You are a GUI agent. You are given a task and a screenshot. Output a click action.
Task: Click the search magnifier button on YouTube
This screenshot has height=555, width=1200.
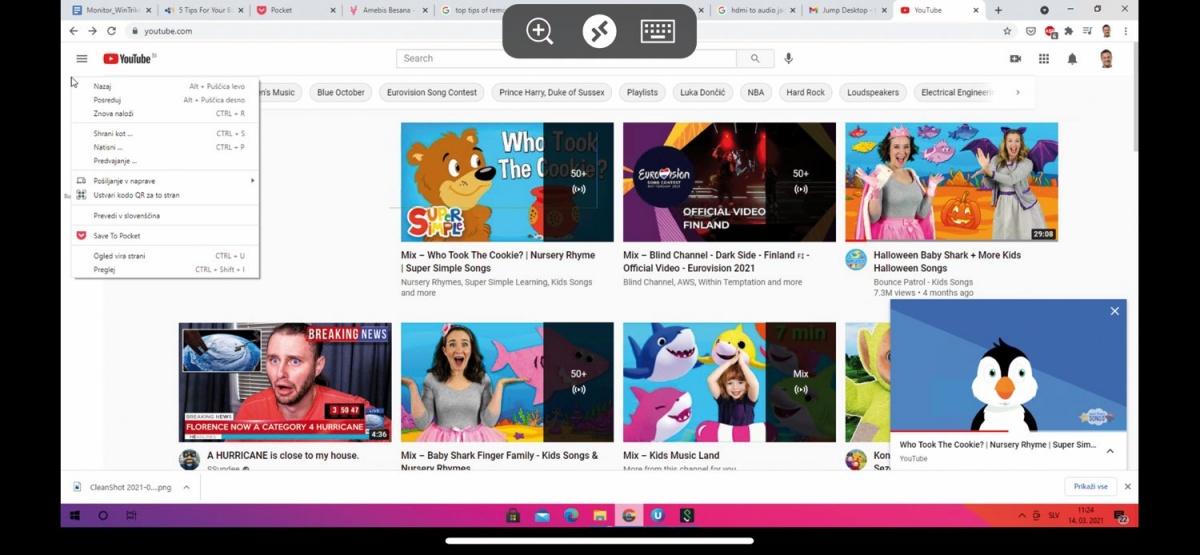(755, 59)
